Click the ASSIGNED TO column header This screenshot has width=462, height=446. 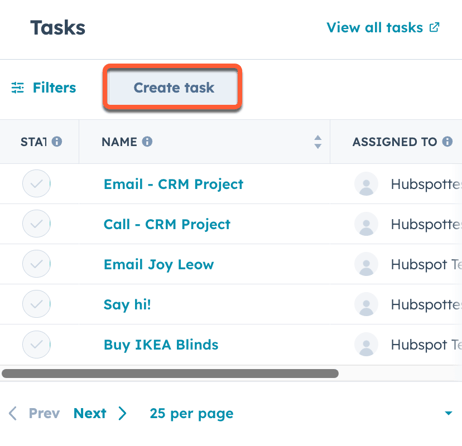point(395,142)
